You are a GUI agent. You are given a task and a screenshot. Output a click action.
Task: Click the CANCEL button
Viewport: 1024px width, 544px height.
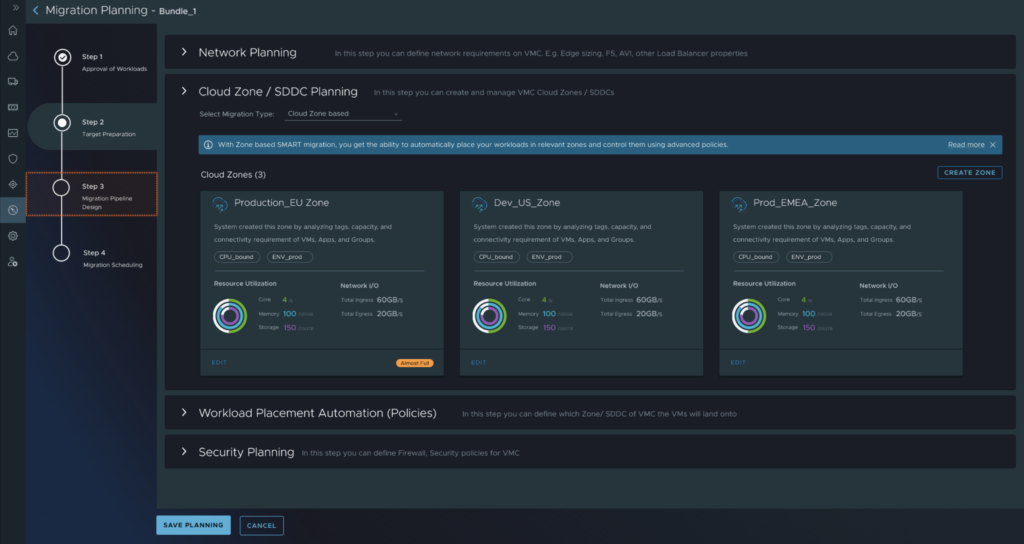point(261,526)
